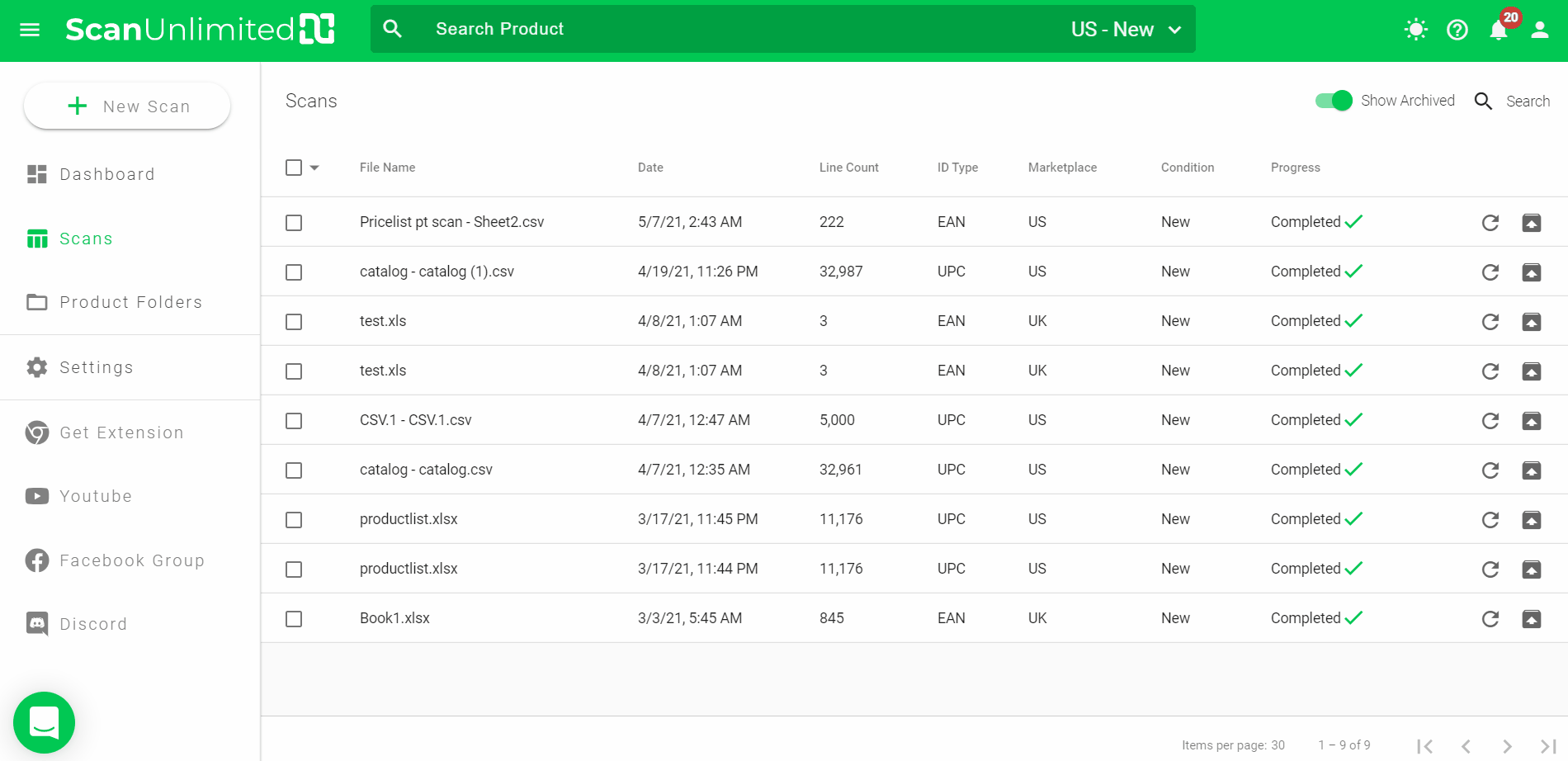Archive the Book1.xlsx scan

1531,619
